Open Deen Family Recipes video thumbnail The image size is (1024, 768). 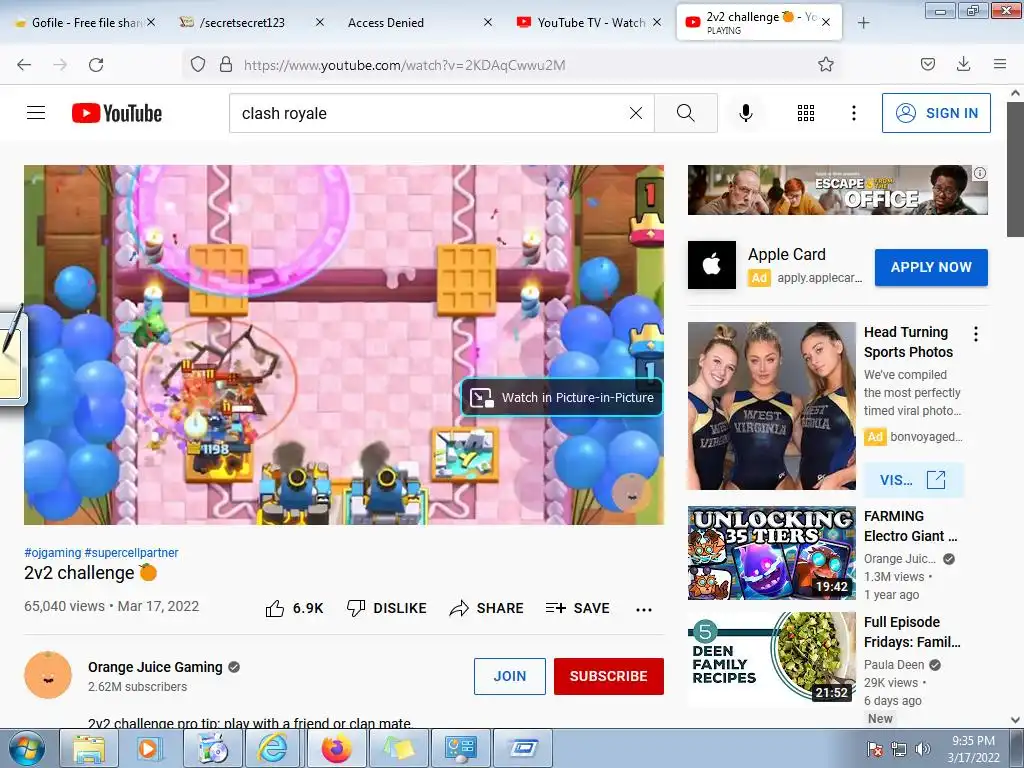771,659
